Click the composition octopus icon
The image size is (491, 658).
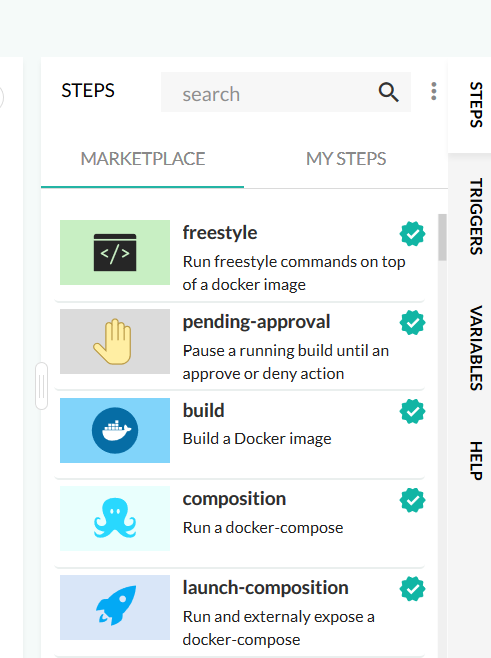115,518
